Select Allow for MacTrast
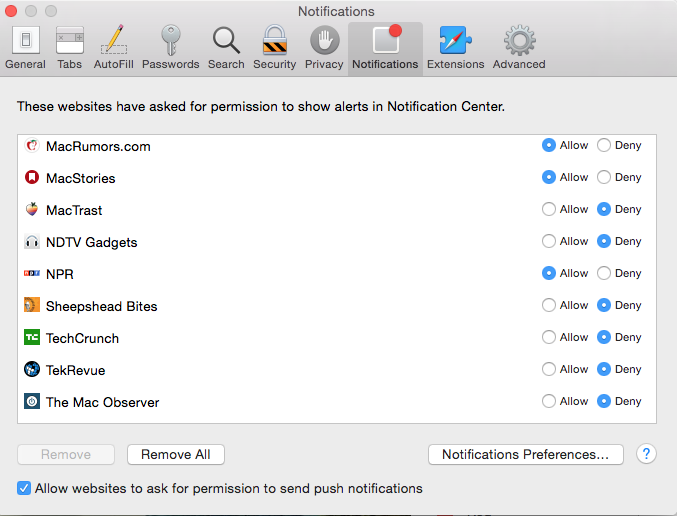Viewport: 677px width, 516px height. click(549, 209)
